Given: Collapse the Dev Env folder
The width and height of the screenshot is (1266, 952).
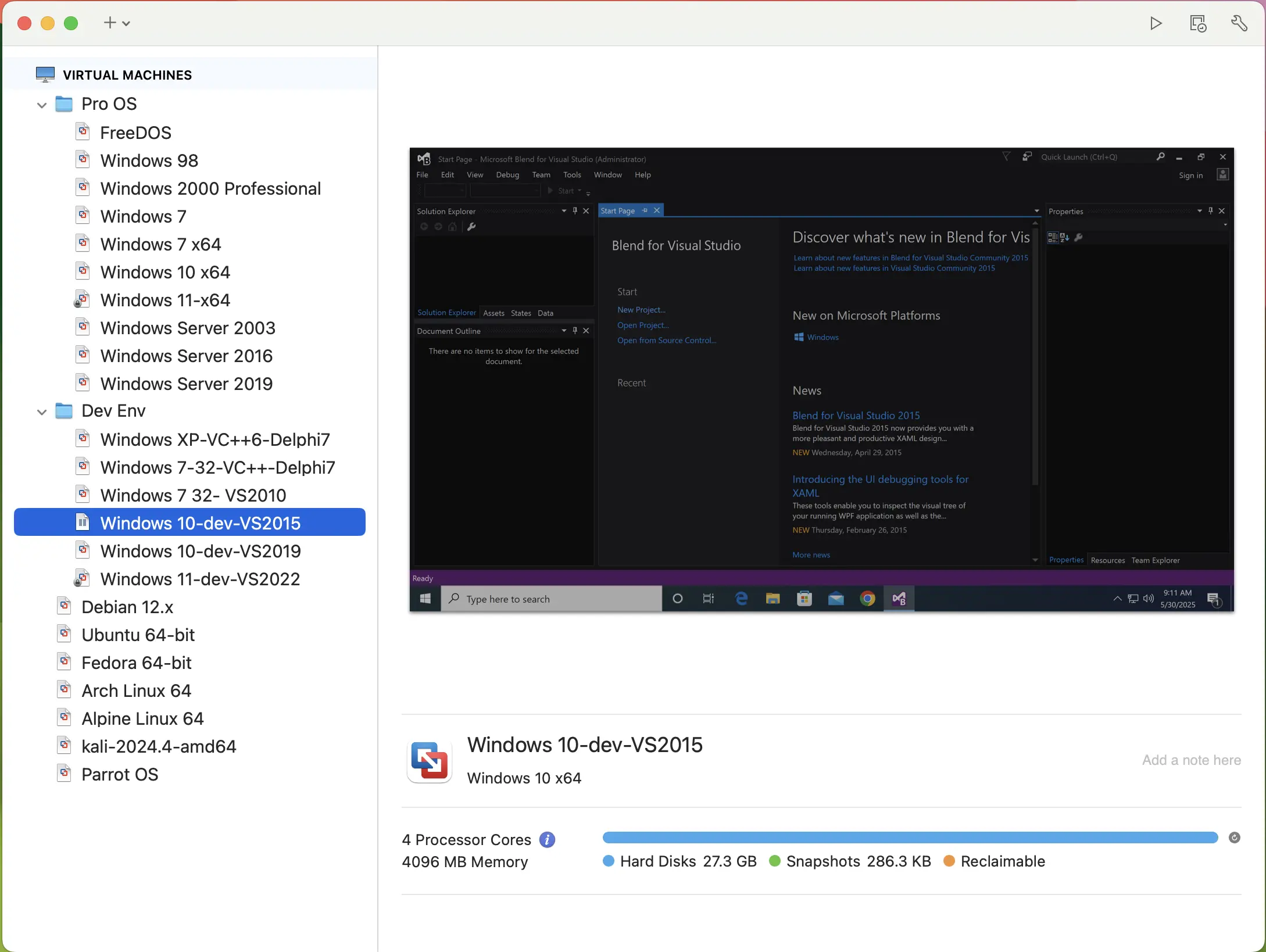Looking at the screenshot, I should click(42, 412).
